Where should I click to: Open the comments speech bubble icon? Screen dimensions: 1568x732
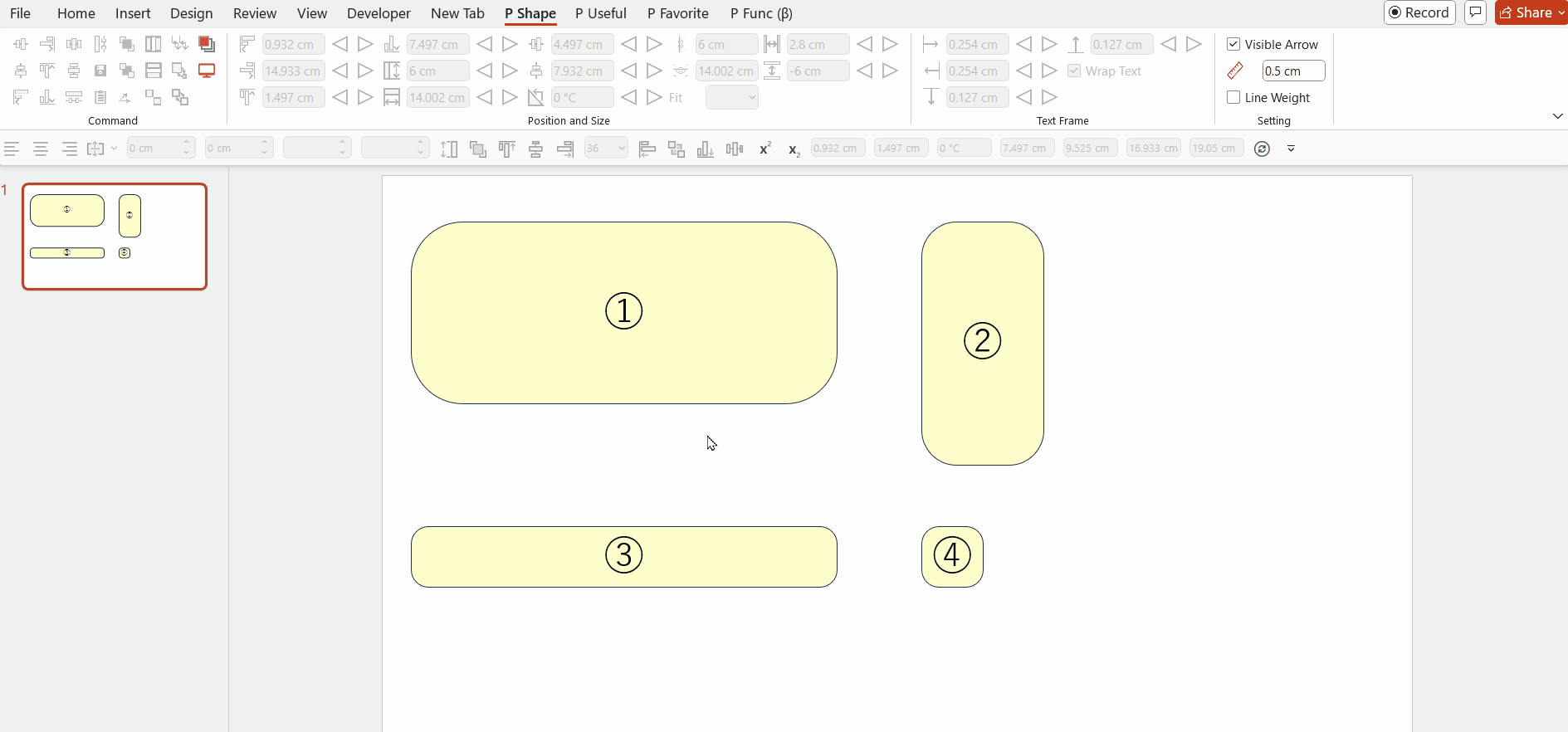click(x=1475, y=12)
